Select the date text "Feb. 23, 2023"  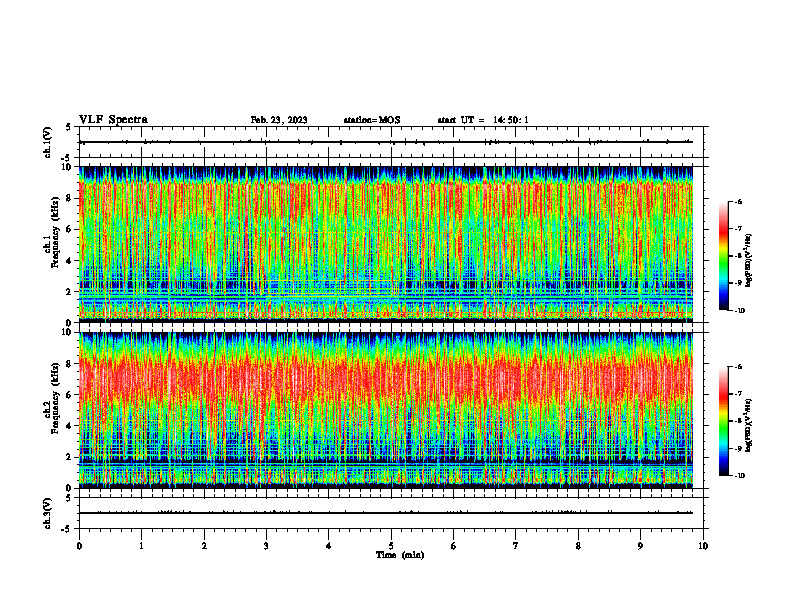[x=279, y=120]
